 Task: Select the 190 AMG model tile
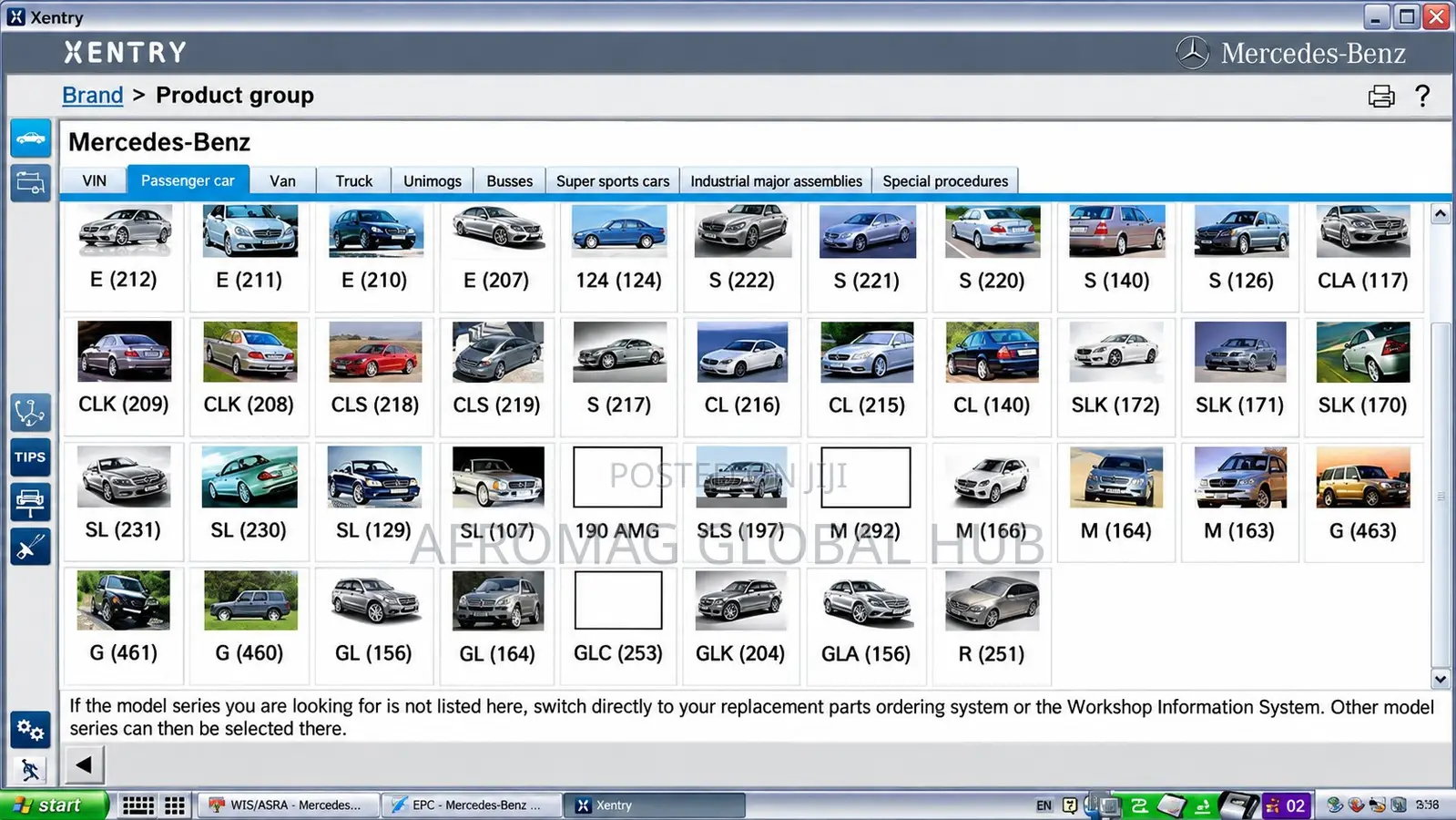point(617,501)
